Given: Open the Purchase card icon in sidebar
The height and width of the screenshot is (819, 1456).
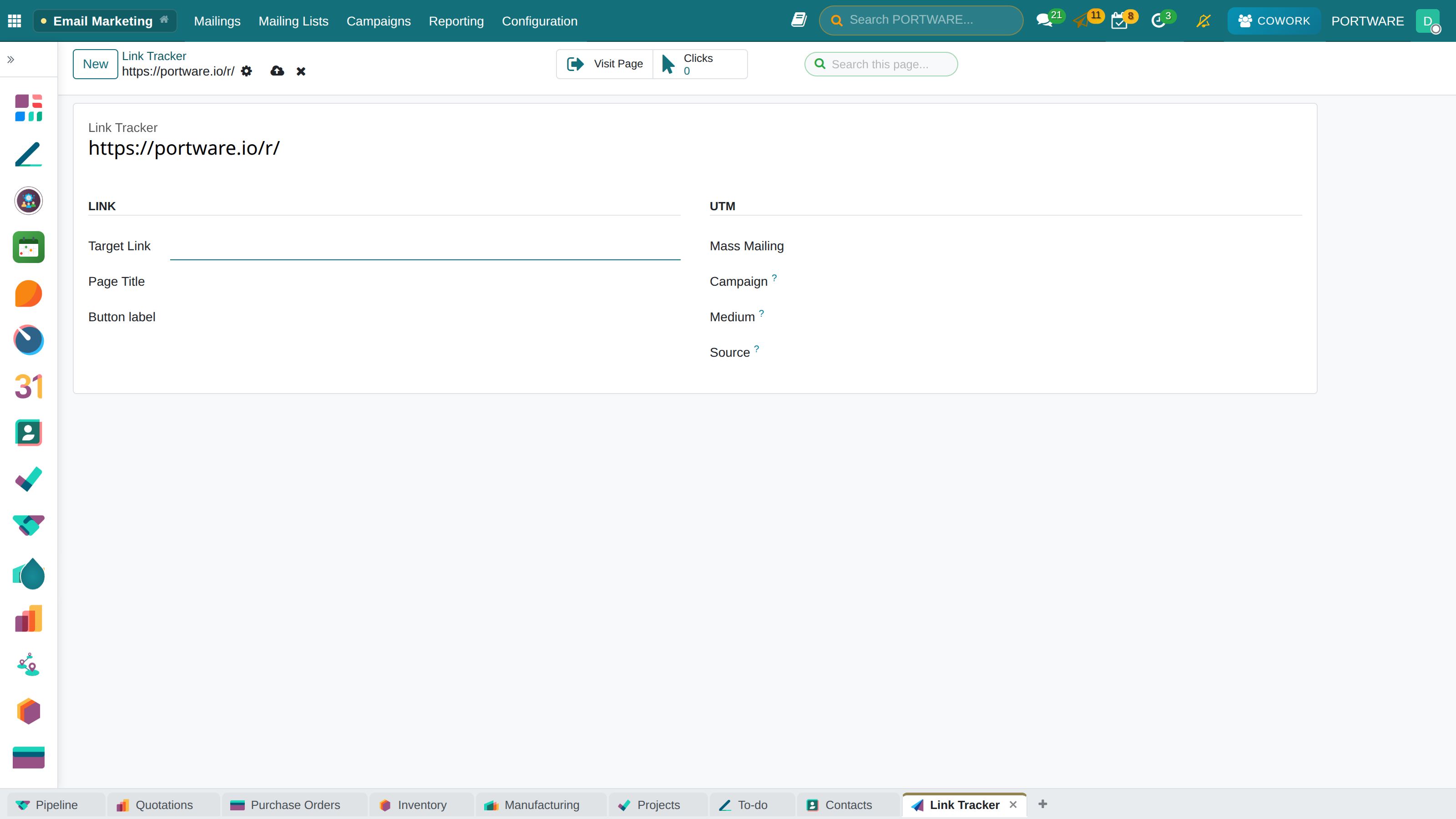Looking at the screenshot, I should (28, 758).
